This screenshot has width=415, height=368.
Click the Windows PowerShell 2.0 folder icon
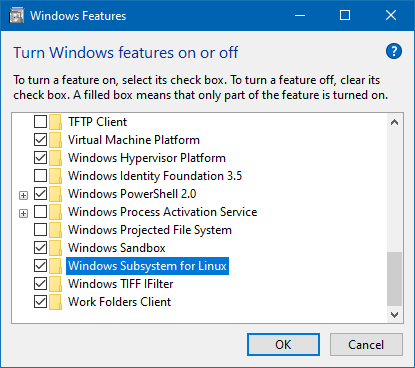(x=55, y=194)
